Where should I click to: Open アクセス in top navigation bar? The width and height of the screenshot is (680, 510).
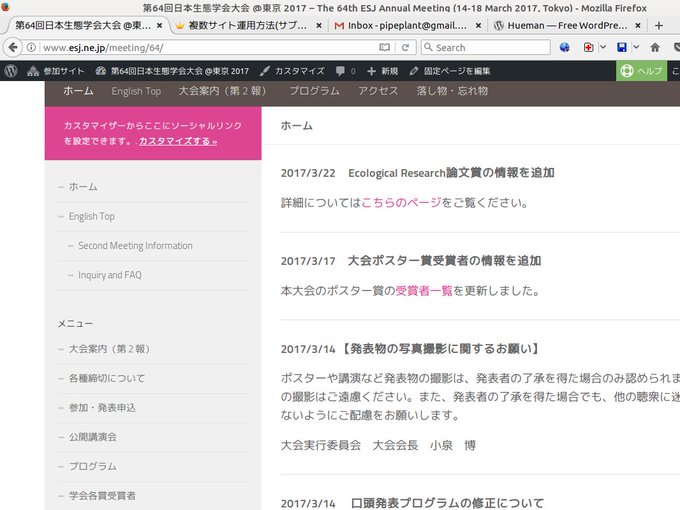(x=378, y=91)
